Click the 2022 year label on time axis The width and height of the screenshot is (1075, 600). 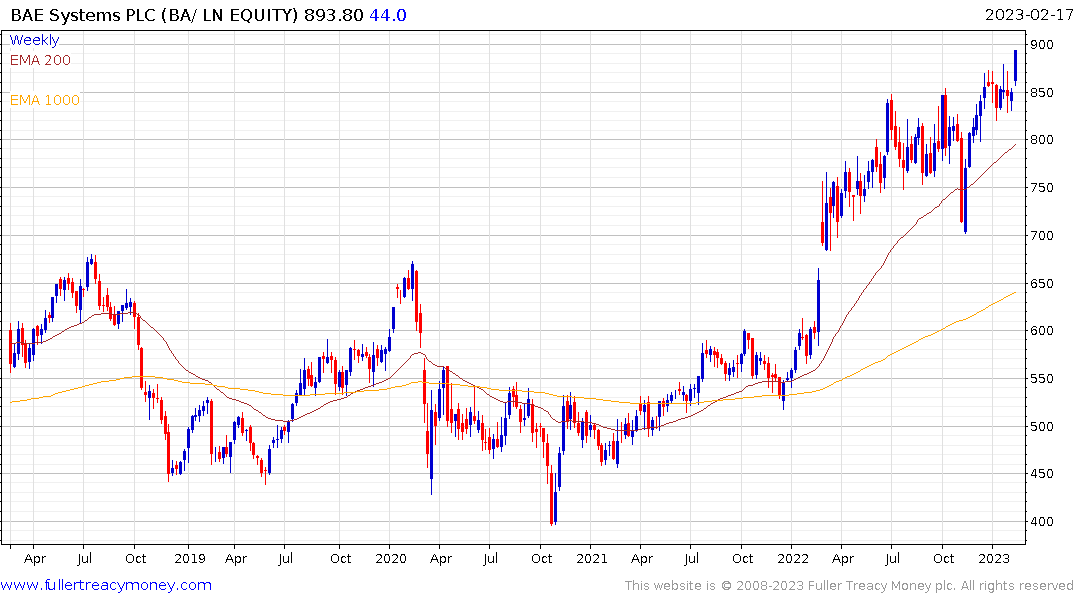pos(793,558)
